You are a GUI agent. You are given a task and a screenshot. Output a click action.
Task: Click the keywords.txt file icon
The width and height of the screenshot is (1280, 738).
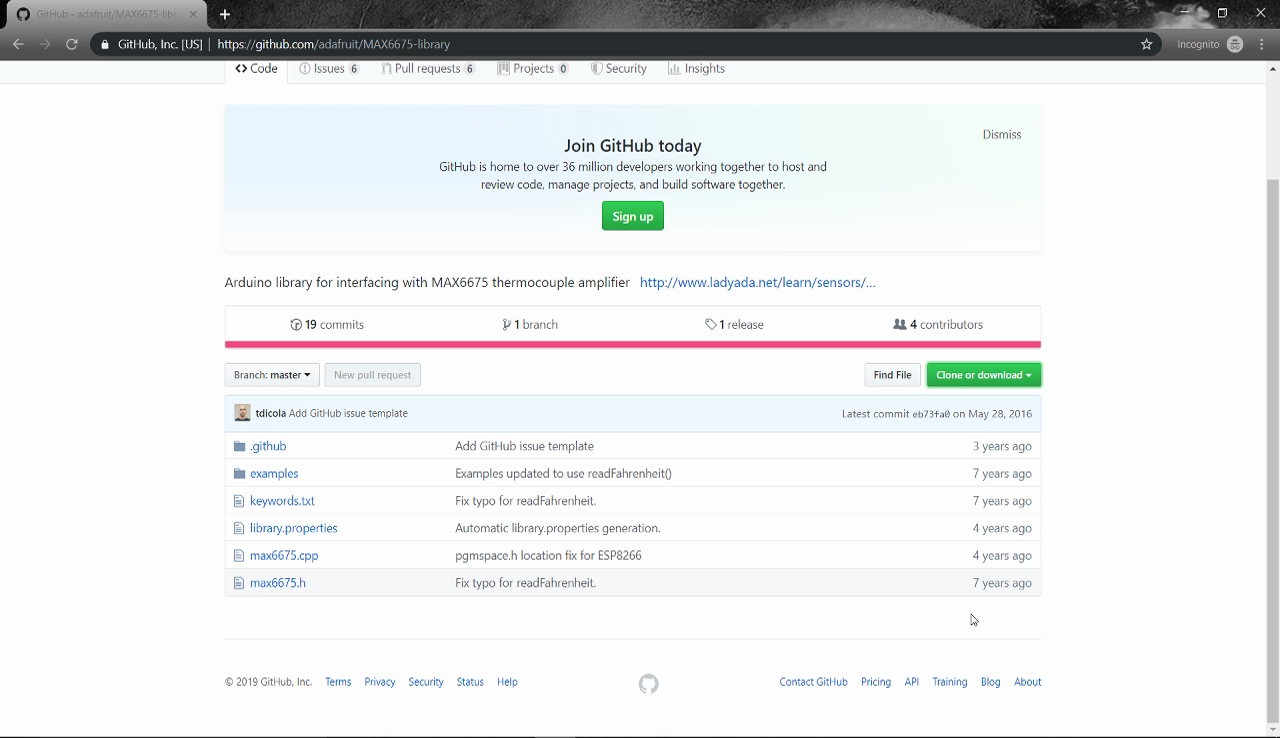pos(239,501)
